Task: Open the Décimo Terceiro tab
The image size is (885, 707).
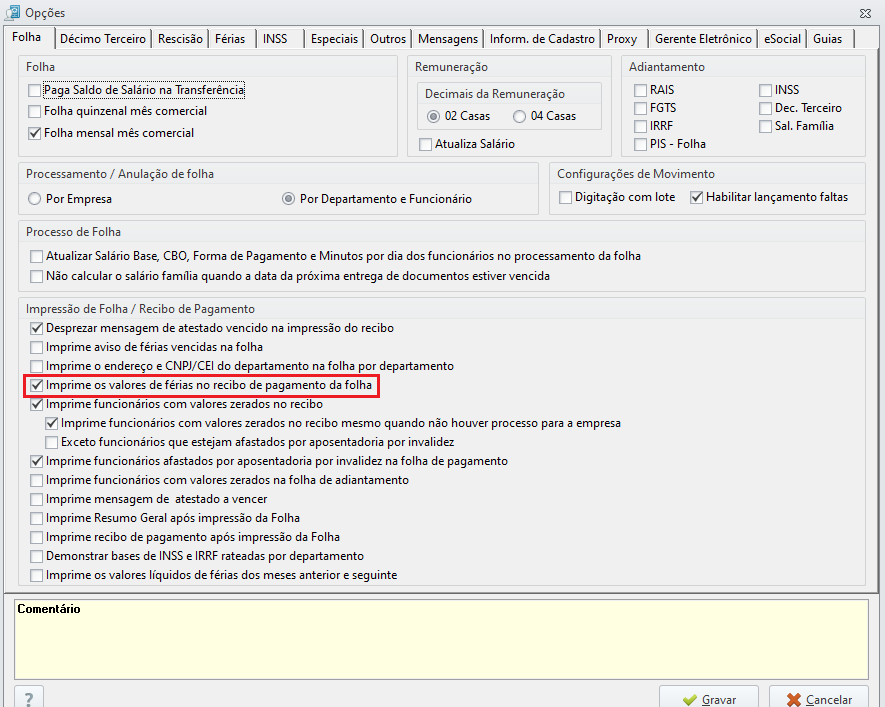Action: 103,39
